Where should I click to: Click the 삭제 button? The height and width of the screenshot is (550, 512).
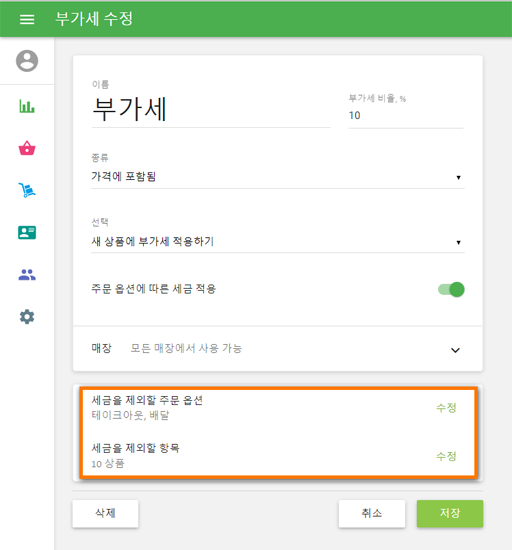tap(105, 513)
